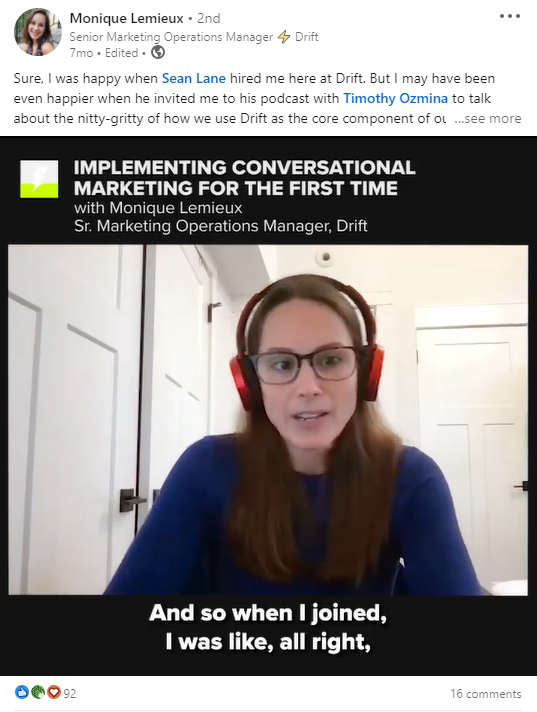Click the red heart love reaction icon
This screenshot has width=537, height=712.
(54, 692)
